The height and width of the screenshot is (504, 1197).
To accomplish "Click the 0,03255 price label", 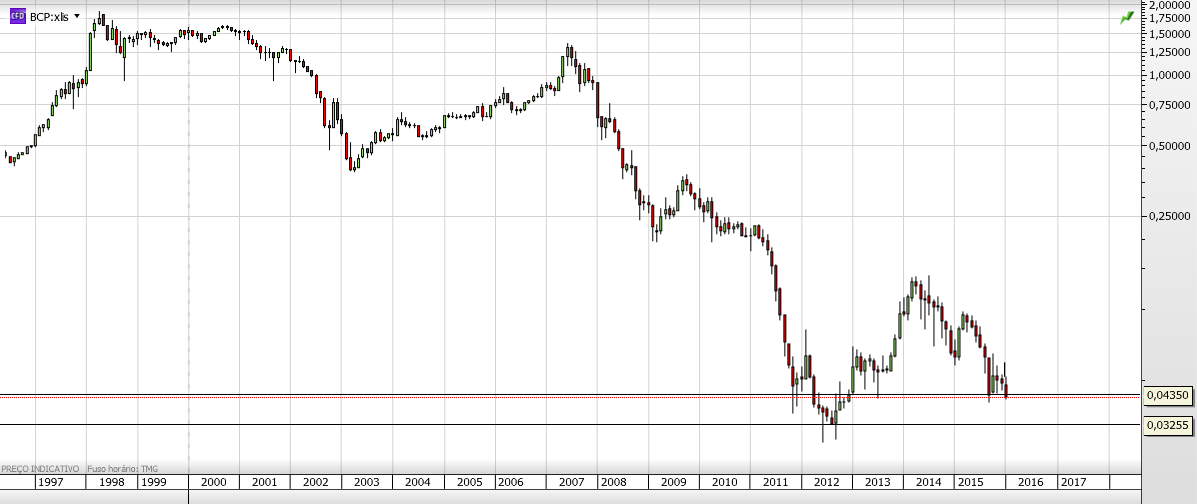I will (1168, 425).
